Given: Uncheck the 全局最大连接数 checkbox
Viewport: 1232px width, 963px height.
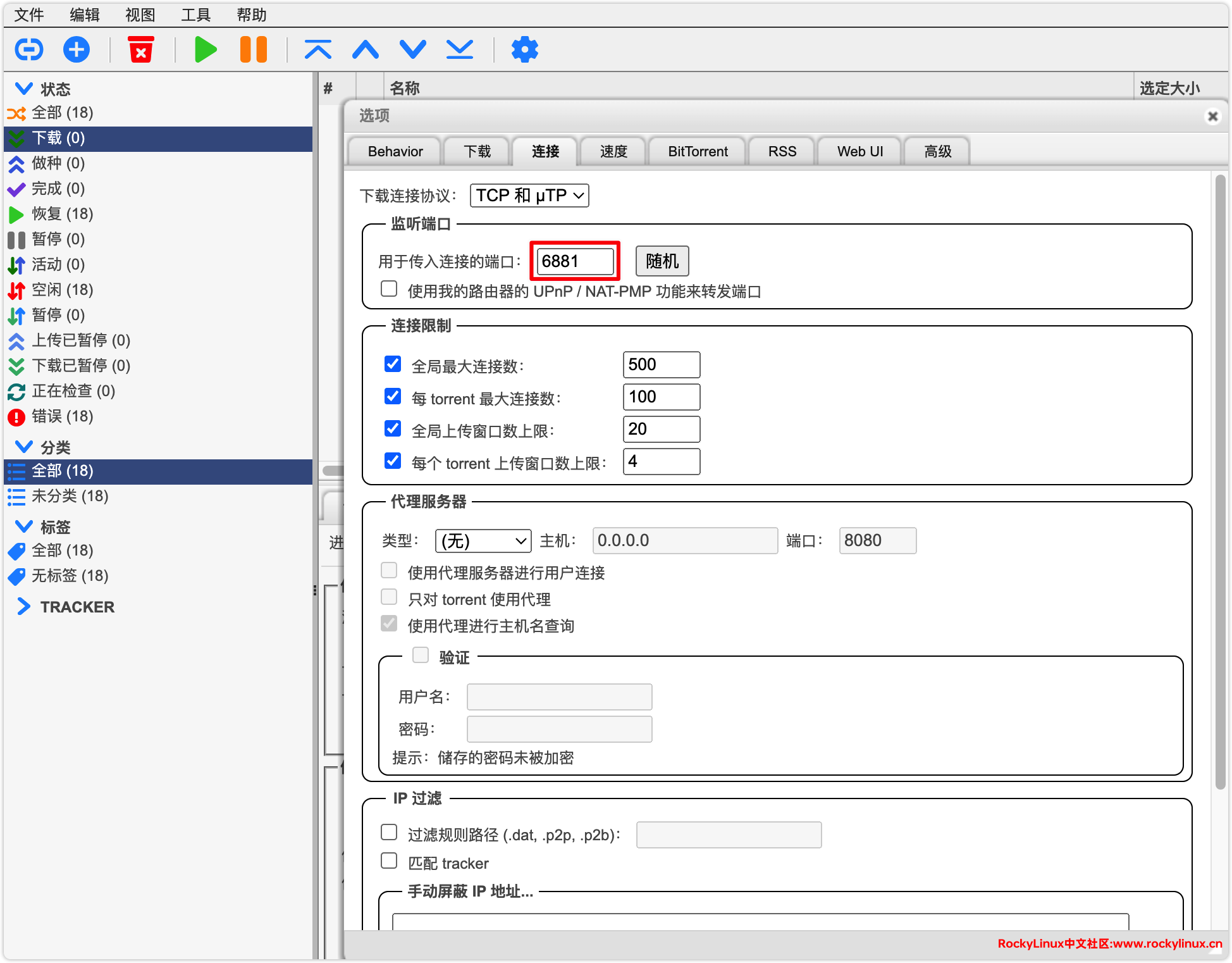Looking at the screenshot, I should [x=393, y=364].
